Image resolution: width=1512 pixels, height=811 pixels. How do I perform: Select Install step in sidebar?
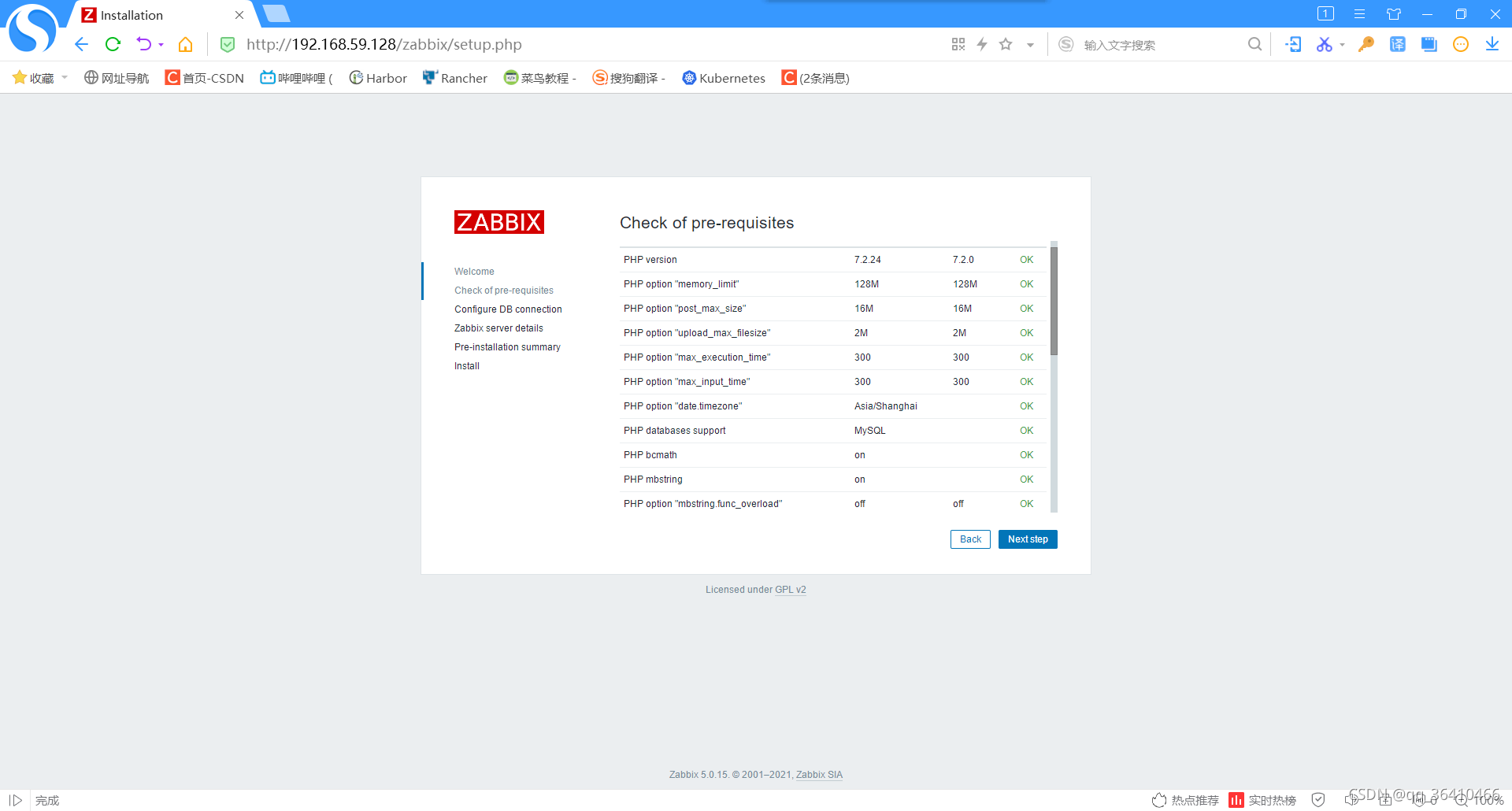[x=467, y=366]
